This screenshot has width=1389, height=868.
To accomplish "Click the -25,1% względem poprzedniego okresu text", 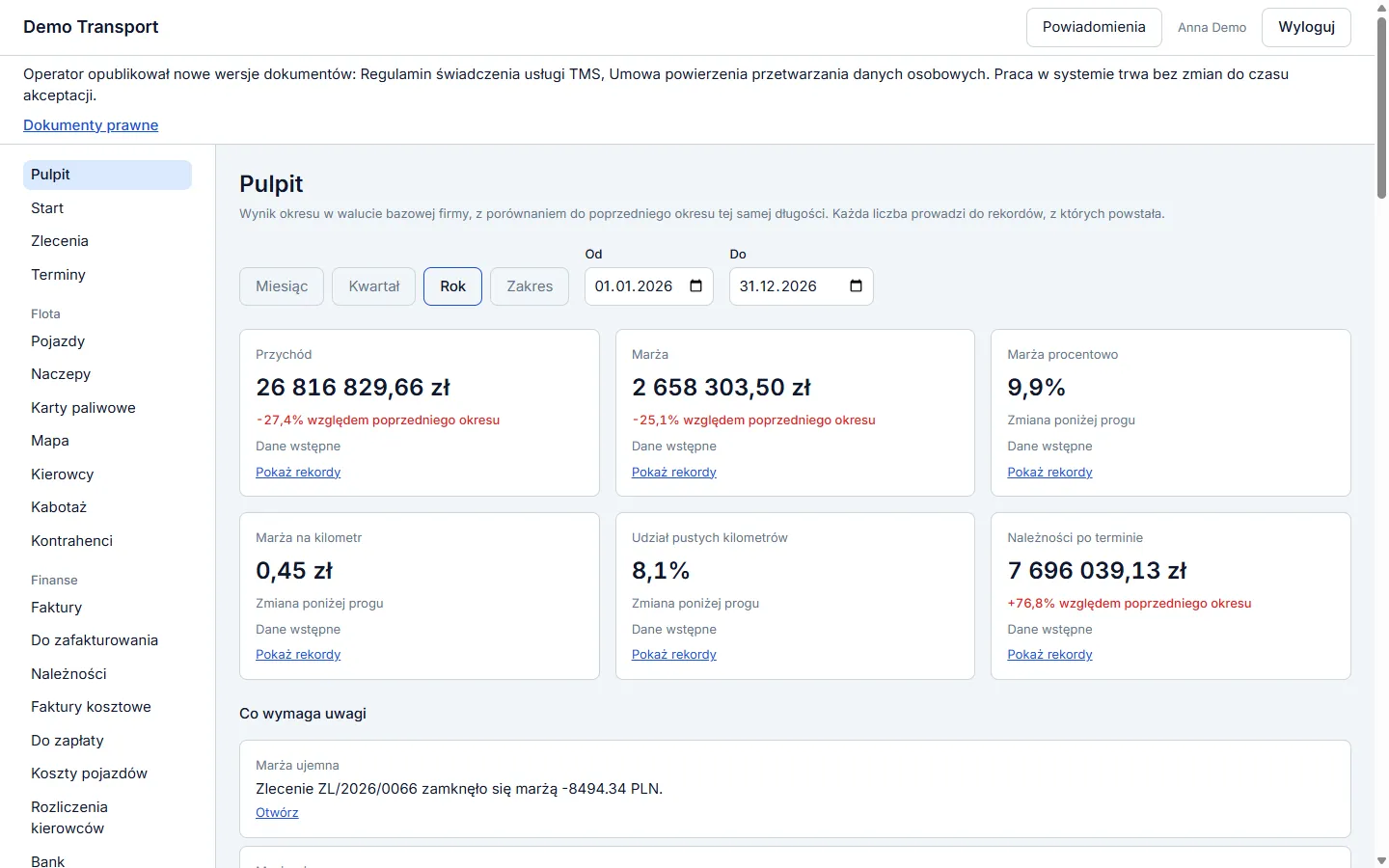I will point(754,420).
